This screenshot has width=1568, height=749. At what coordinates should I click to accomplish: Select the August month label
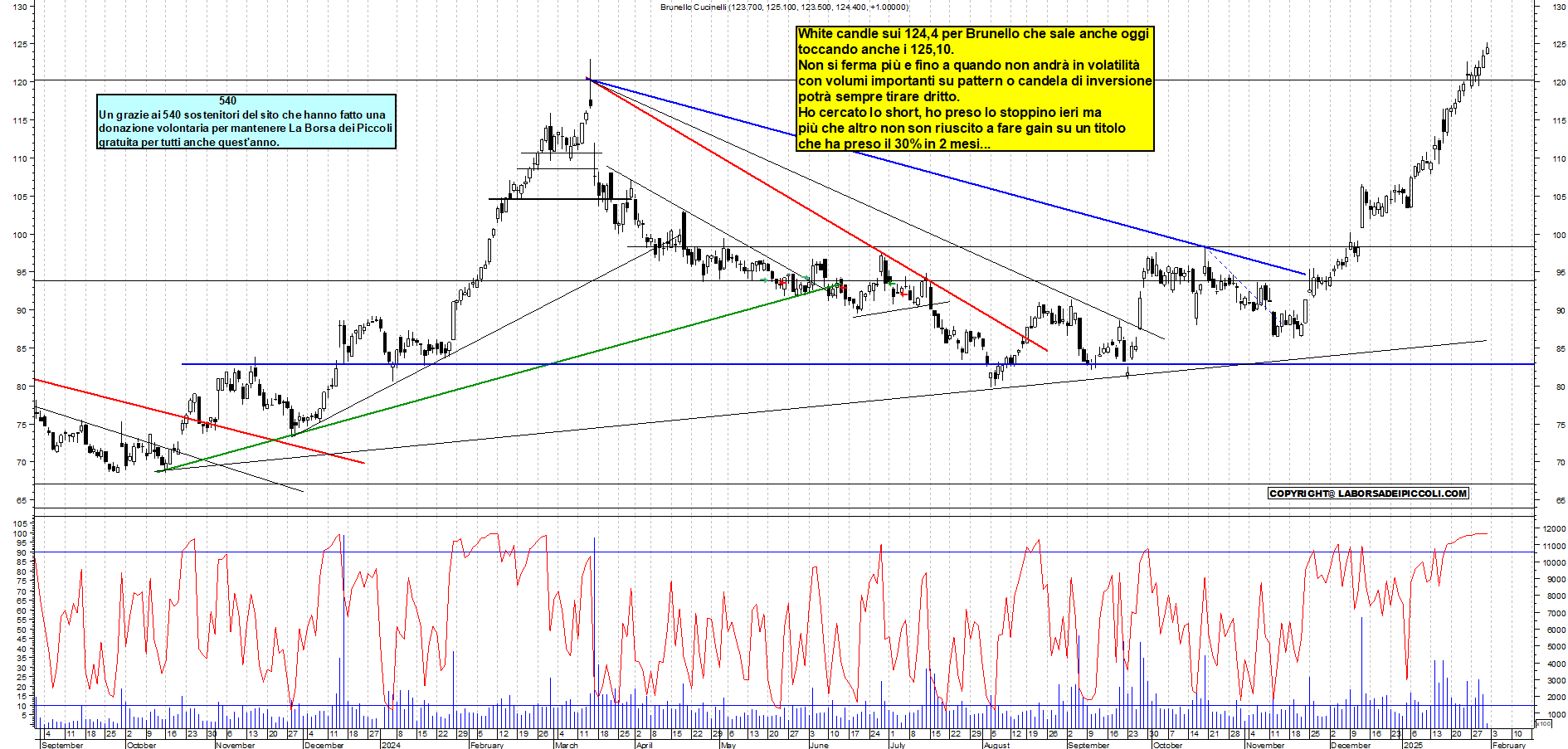(996, 745)
